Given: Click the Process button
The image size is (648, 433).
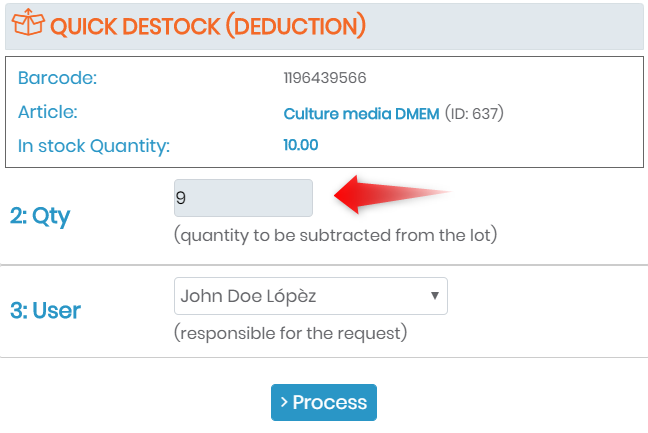Looking at the screenshot, I should coord(324,402).
